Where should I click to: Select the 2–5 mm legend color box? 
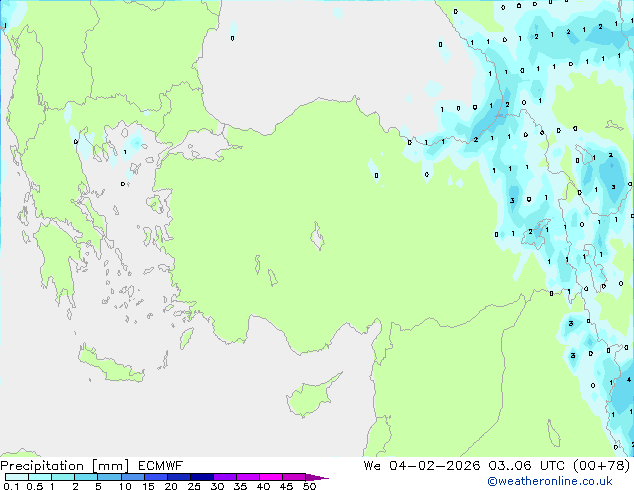[x=86, y=477]
